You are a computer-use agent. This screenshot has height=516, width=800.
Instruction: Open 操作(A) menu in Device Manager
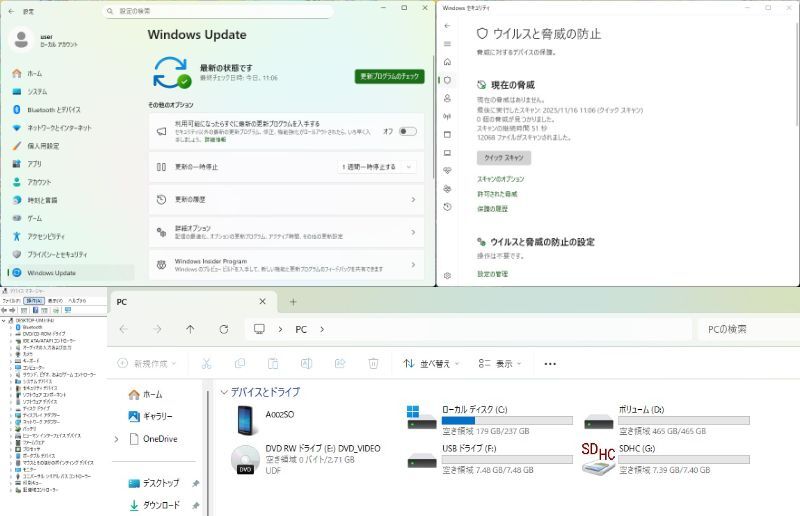[x=34, y=301]
